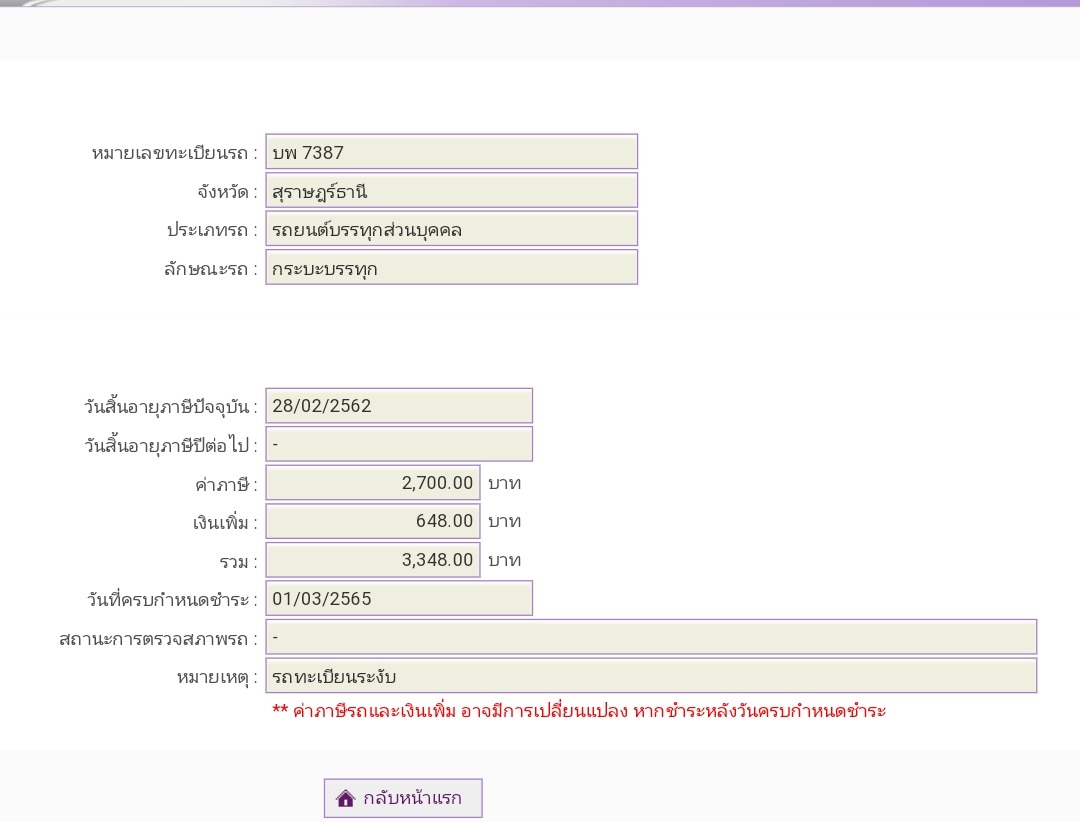This screenshot has height=822, width=1080.
Task: Click the red note about ค่าภาษีรถและเงินเพิ่ม
Action: point(579,710)
